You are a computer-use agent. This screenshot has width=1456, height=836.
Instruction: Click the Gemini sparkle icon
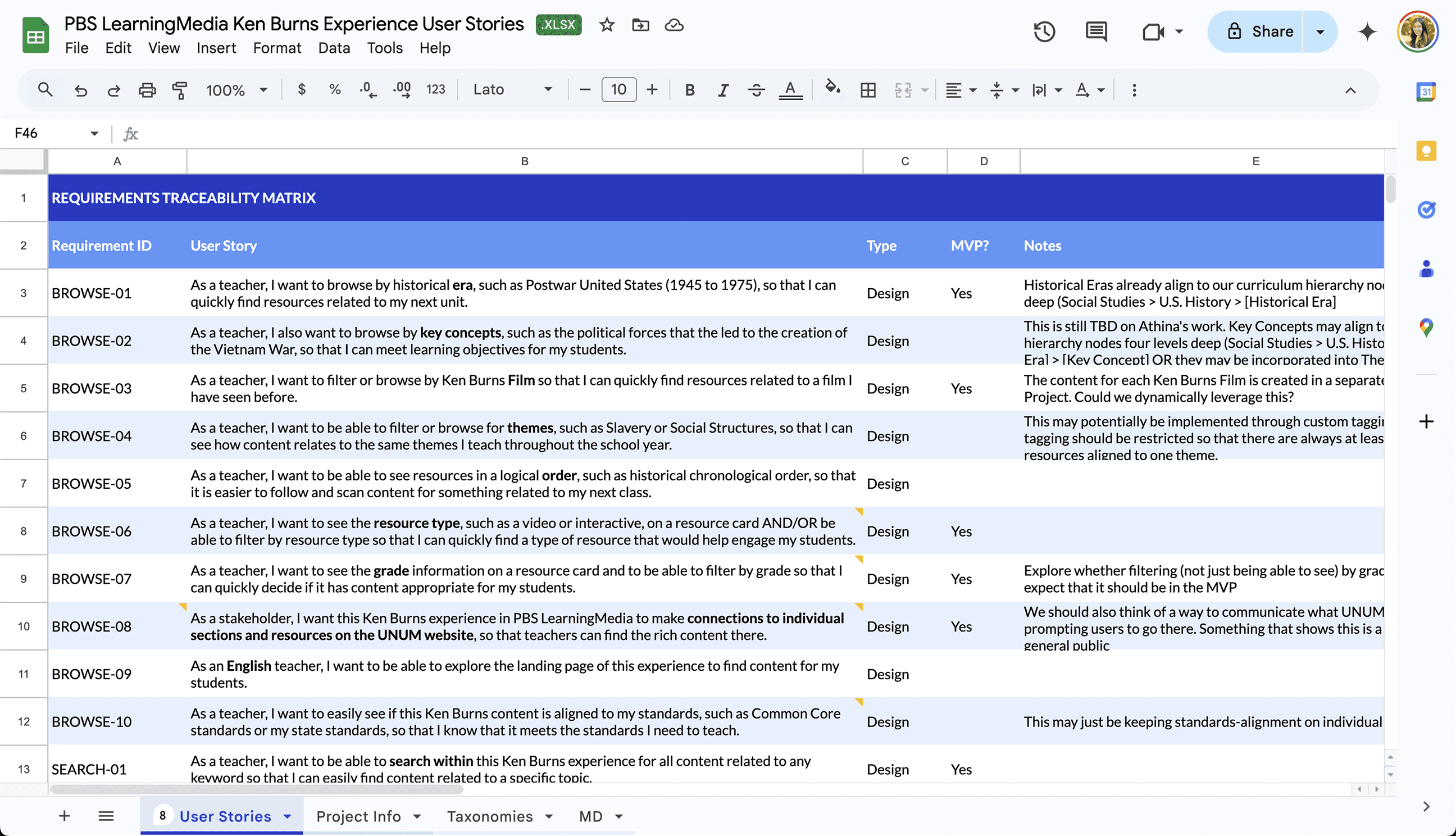1367,31
